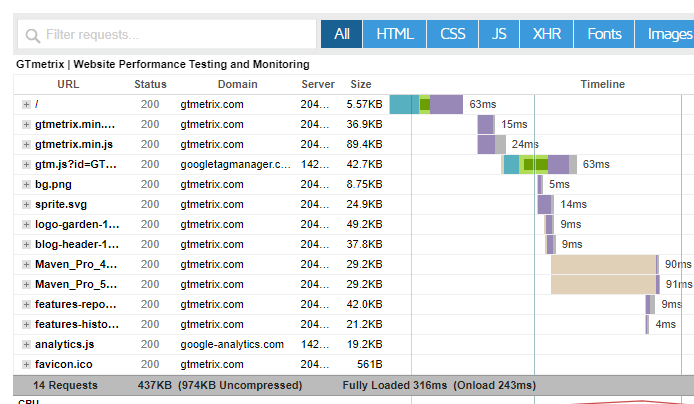
Task: Click the 437KB (974KB Uncompressed) summary
Action: pyautogui.click(x=220, y=385)
